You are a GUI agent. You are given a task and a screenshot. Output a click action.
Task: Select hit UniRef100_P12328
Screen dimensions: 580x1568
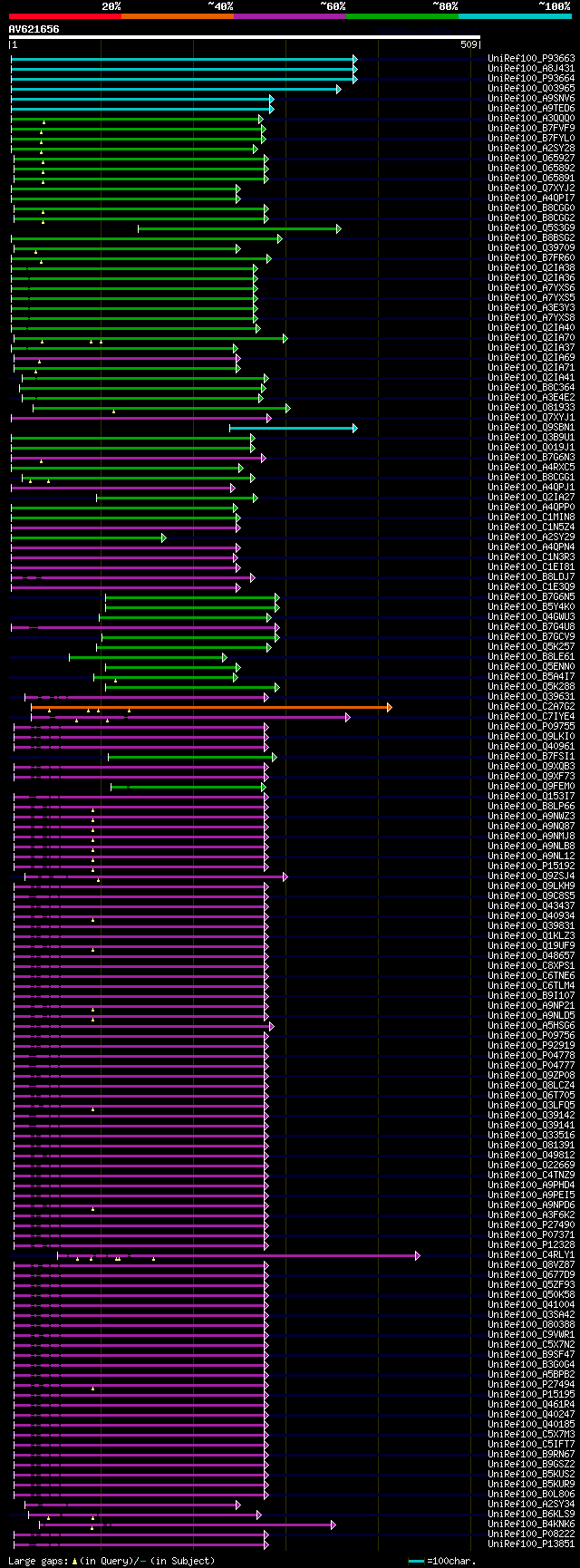click(x=531, y=1245)
